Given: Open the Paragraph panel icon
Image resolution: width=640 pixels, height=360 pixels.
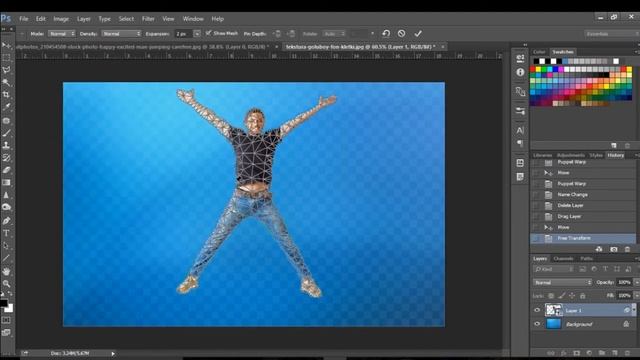Looking at the screenshot, I should click(520, 143).
